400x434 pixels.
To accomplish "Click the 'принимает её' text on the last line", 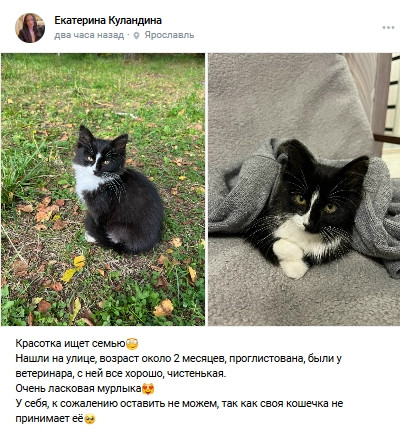I will click(x=49, y=419).
